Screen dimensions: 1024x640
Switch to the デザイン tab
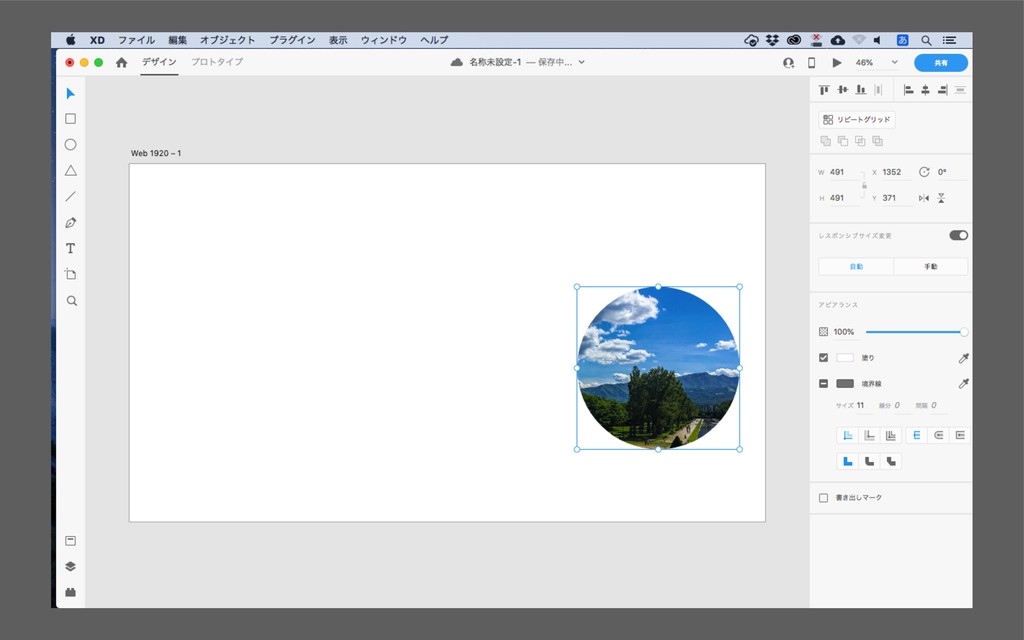tap(159, 62)
